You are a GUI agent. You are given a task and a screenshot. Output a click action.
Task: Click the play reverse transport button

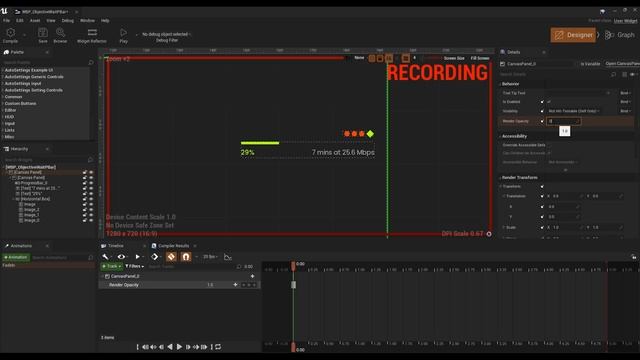click(170, 347)
